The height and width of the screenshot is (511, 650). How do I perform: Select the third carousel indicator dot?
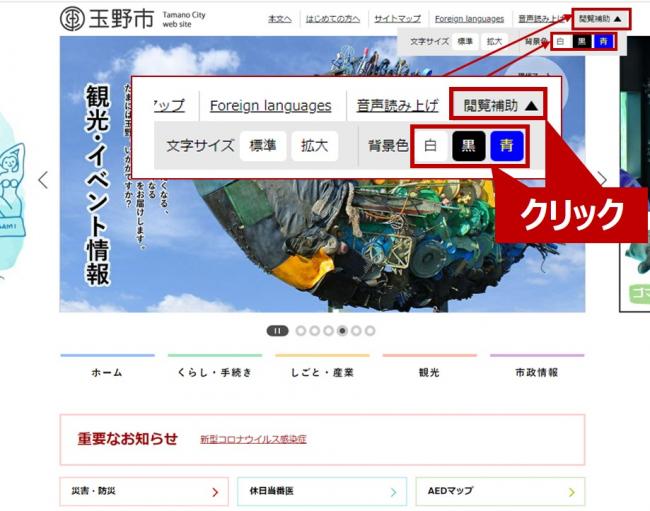(328, 331)
